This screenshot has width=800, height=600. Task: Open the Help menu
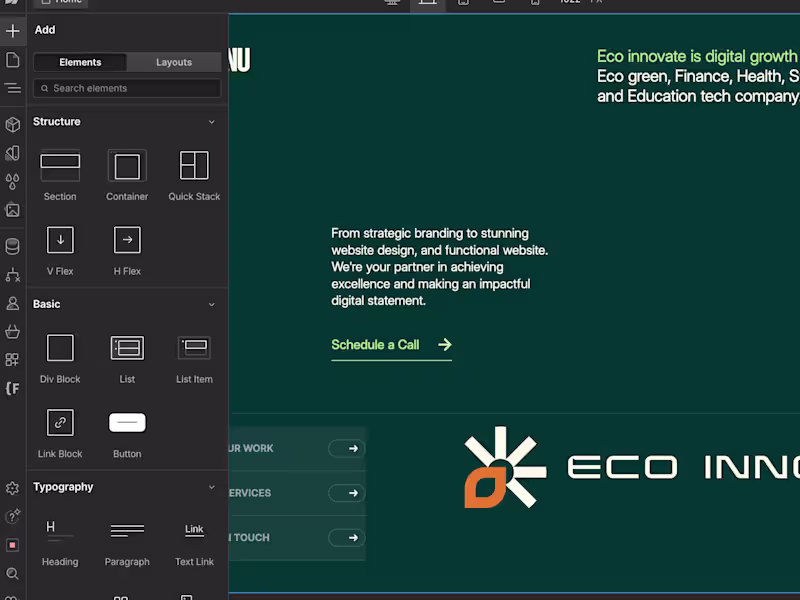coord(13,516)
